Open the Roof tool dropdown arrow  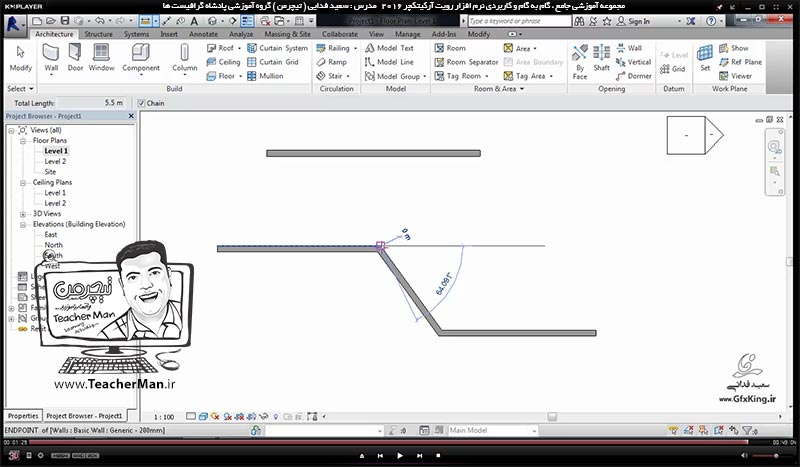[239, 48]
